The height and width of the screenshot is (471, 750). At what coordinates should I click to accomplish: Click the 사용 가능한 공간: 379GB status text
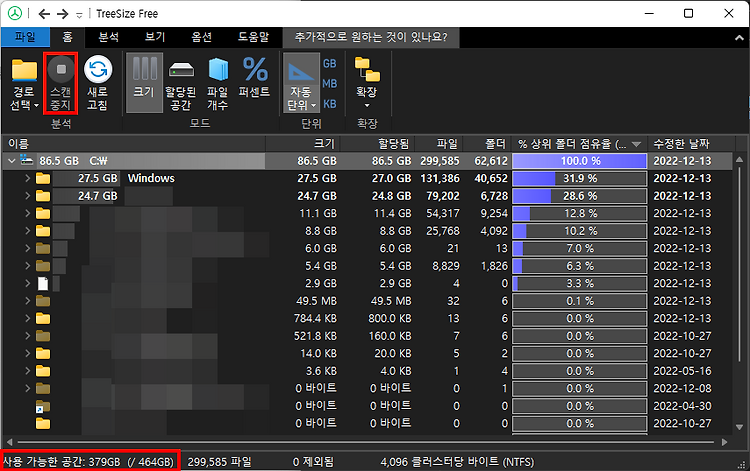[89, 462]
